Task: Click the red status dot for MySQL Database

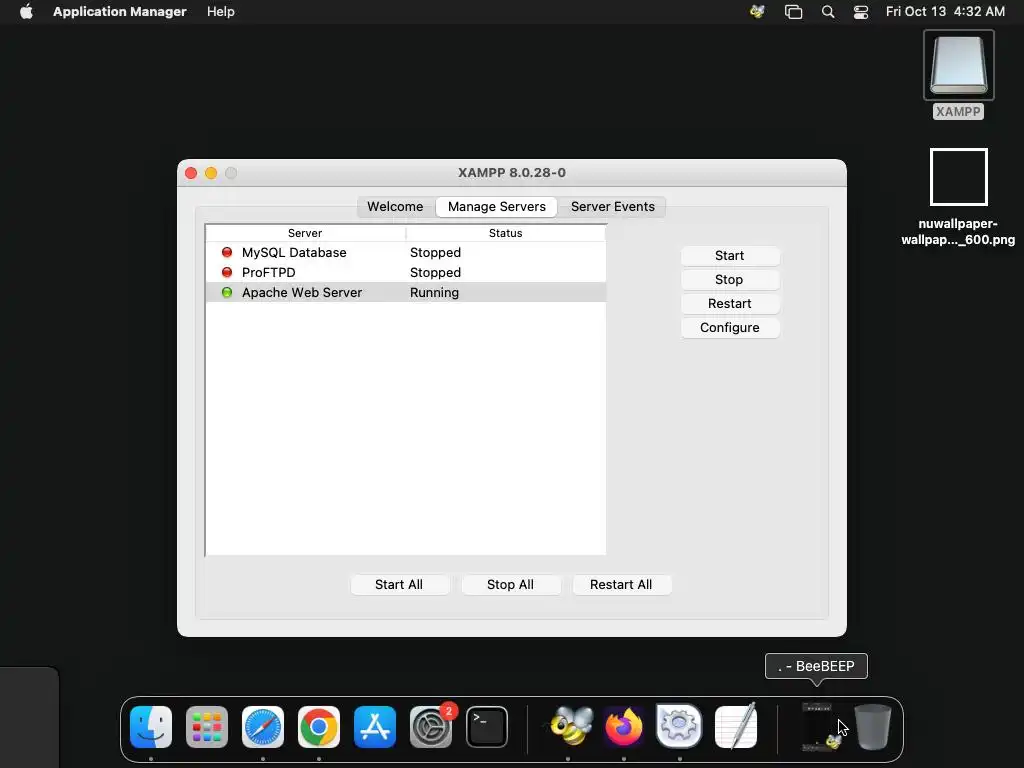Action: tap(227, 252)
